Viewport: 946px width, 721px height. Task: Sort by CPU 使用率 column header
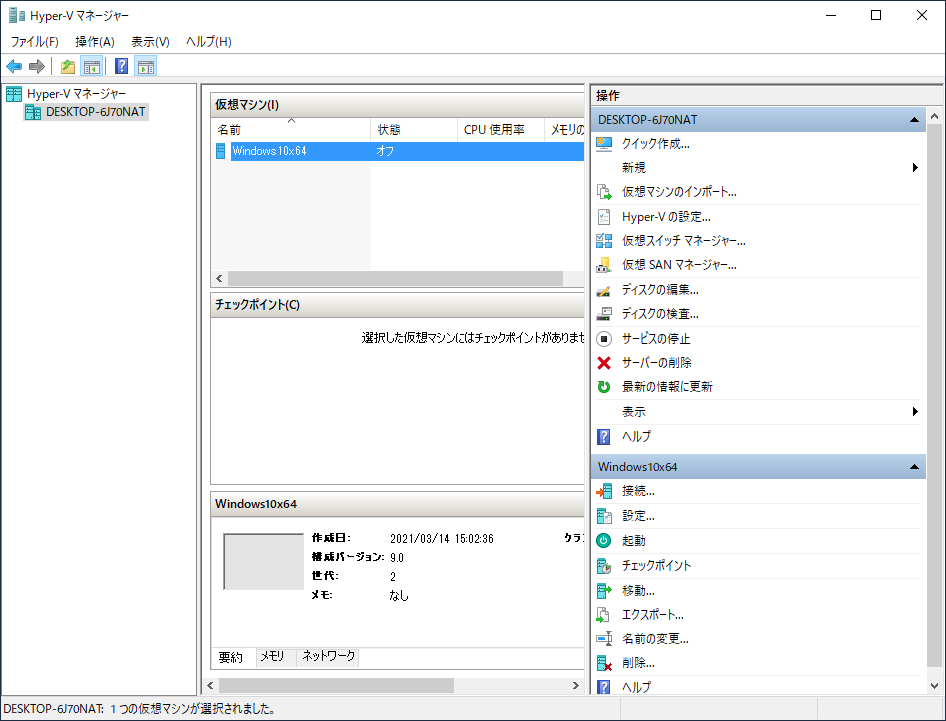click(x=501, y=130)
